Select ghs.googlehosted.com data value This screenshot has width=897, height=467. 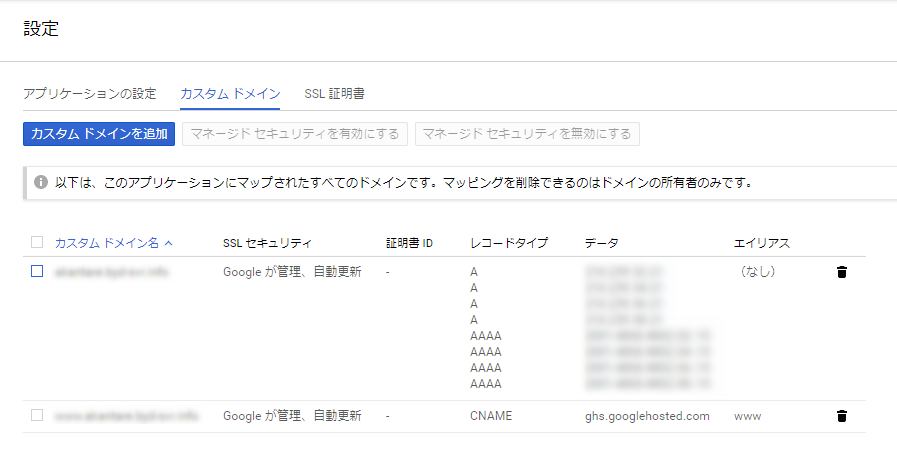[x=647, y=416]
